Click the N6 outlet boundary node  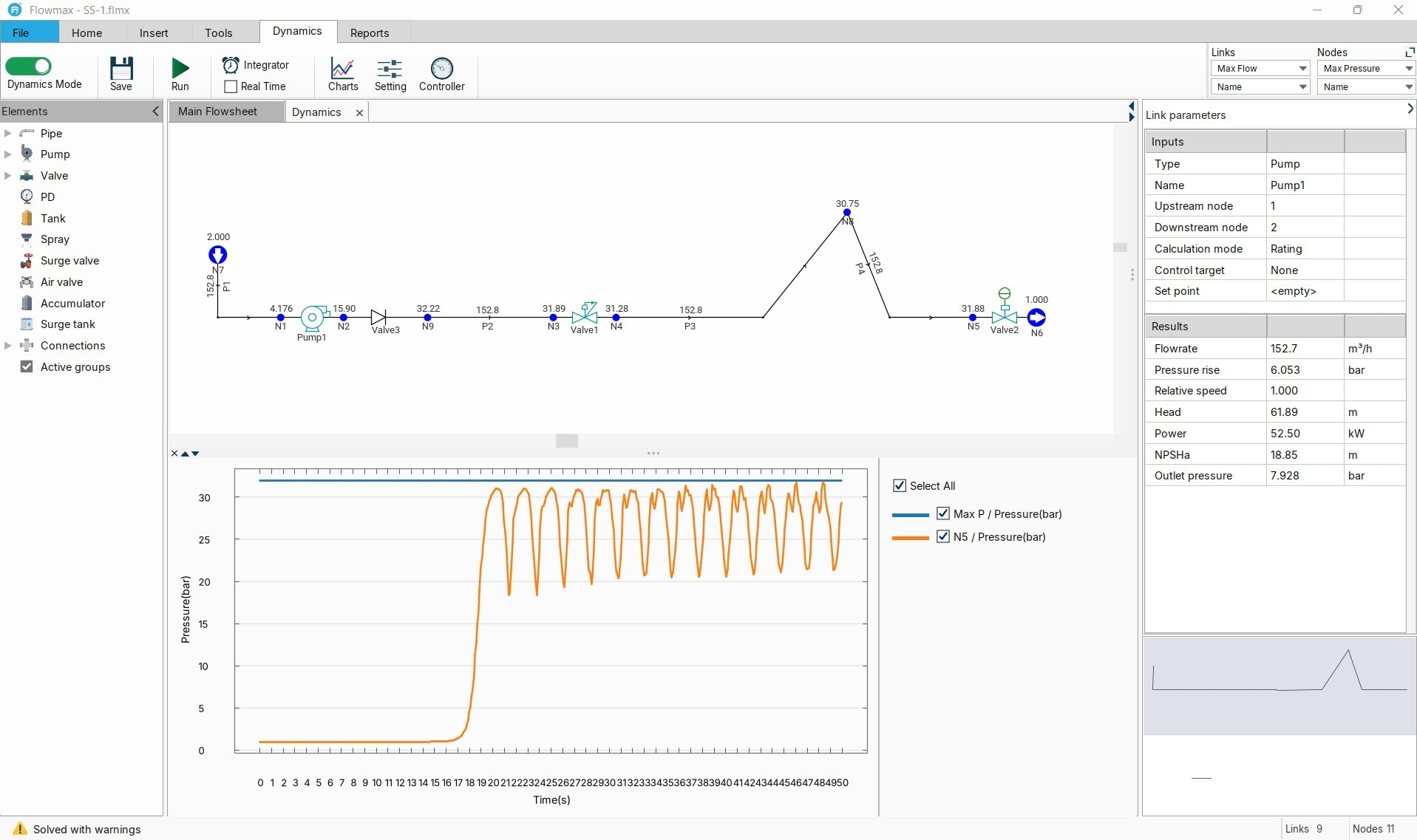pyautogui.click(x=1037, y=318)
